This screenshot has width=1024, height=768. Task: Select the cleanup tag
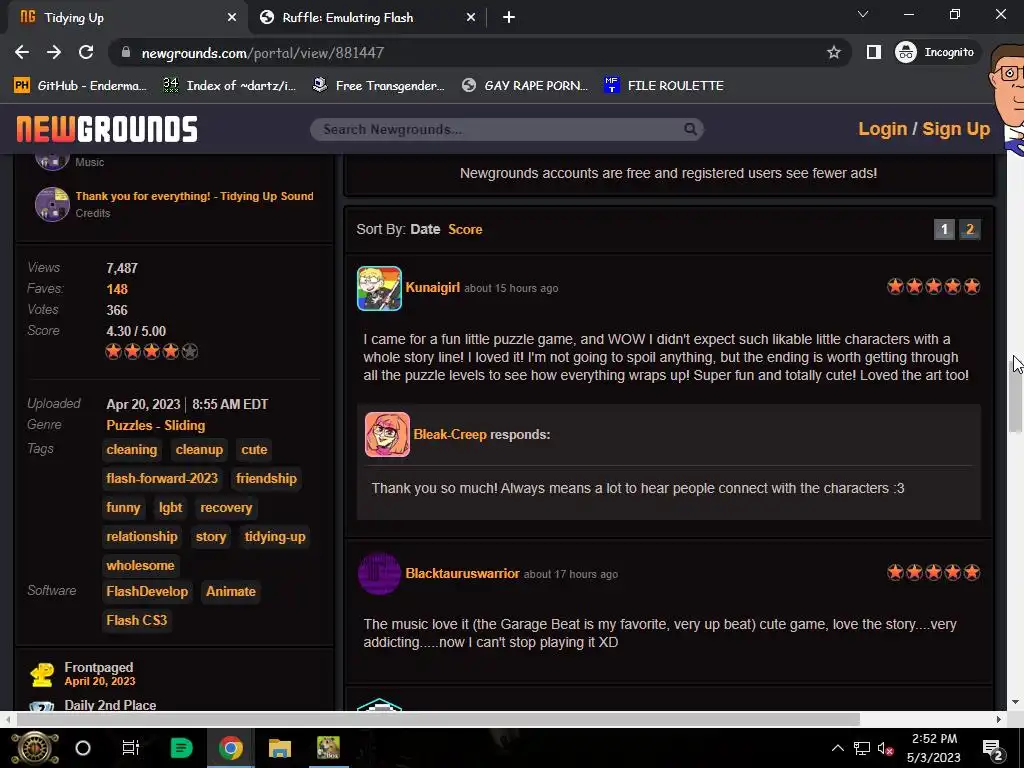(199, 449)
